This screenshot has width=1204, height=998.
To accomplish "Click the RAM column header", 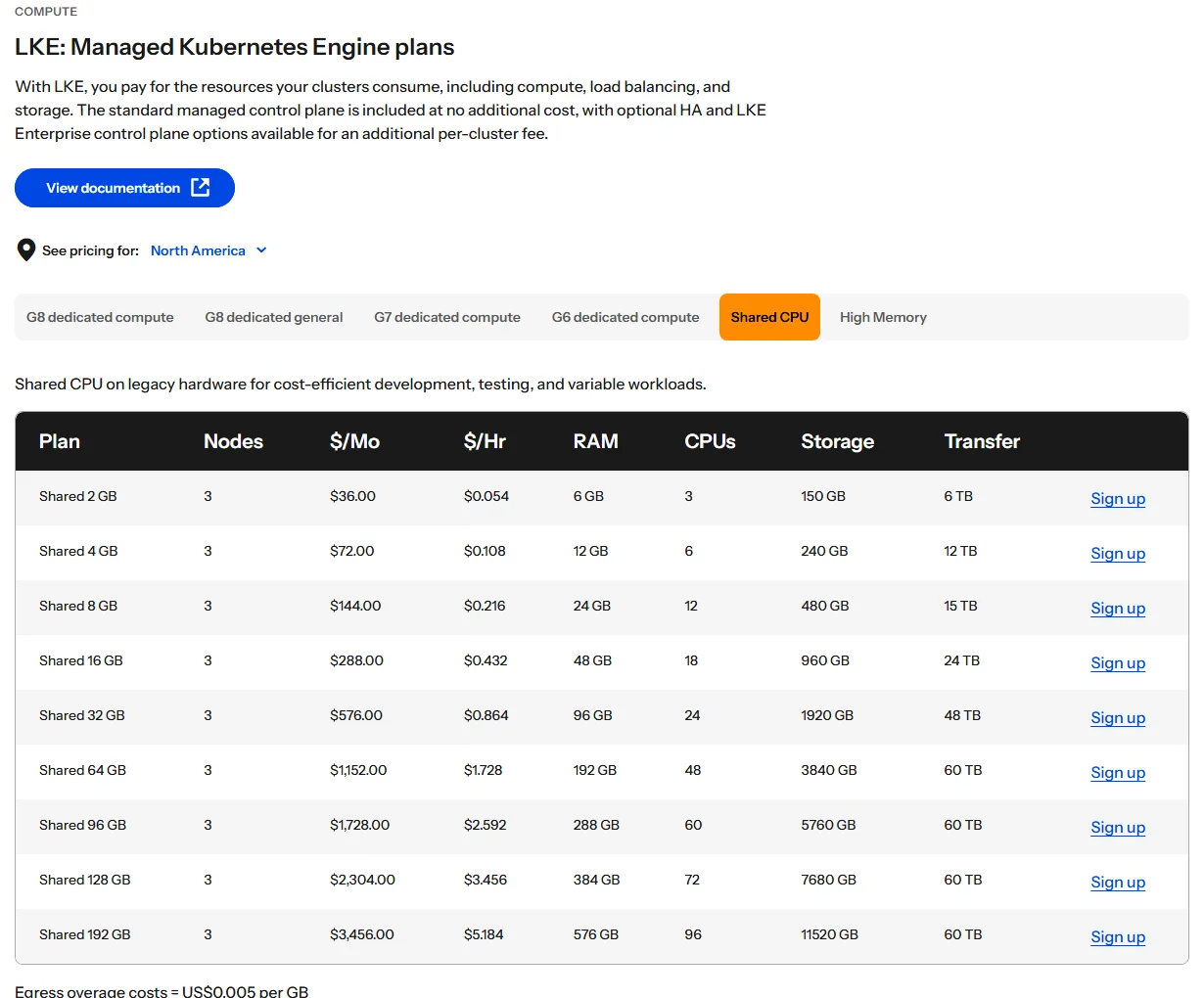I will coord(595,441).
